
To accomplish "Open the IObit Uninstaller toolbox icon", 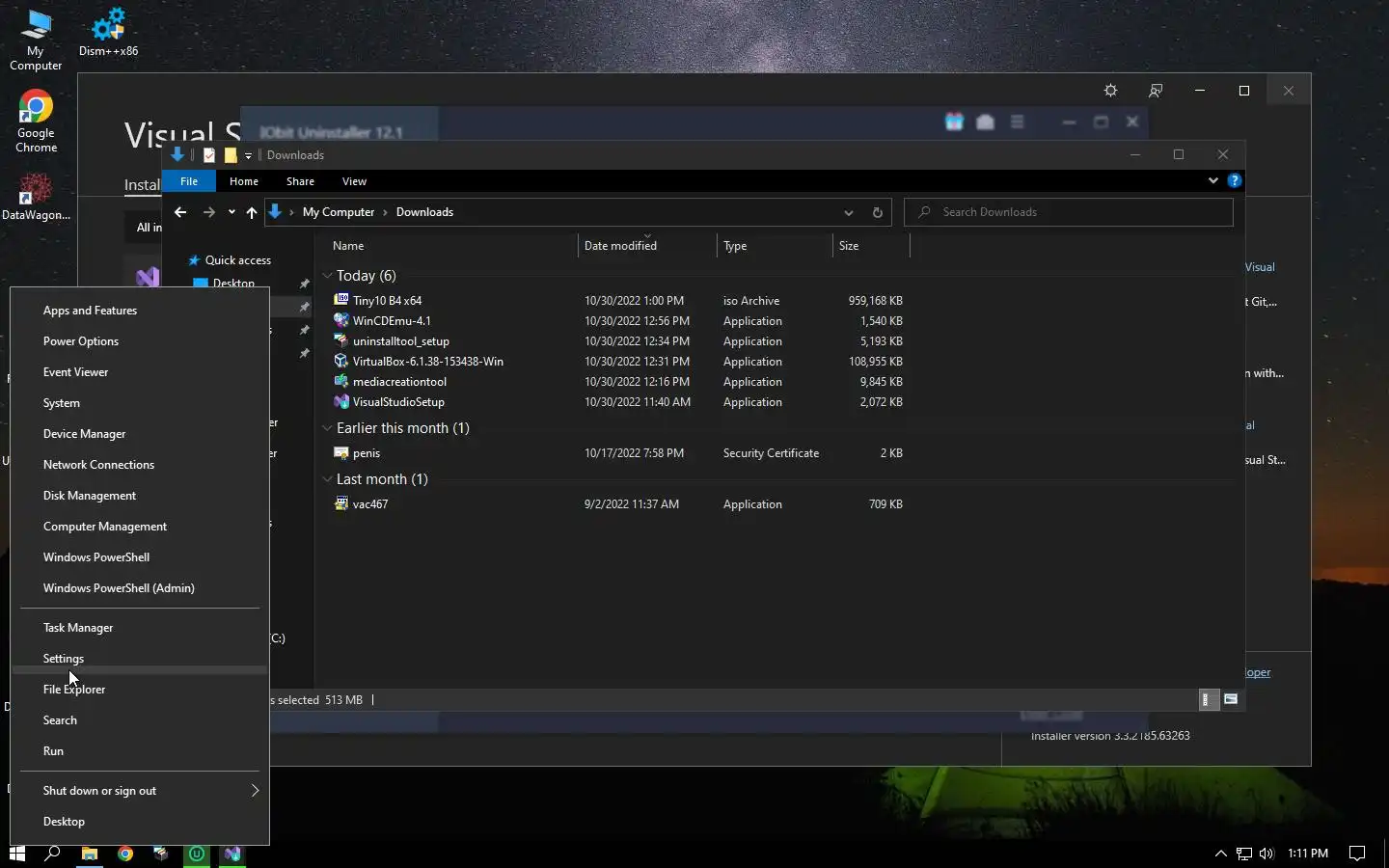I will tap(985, 122).
